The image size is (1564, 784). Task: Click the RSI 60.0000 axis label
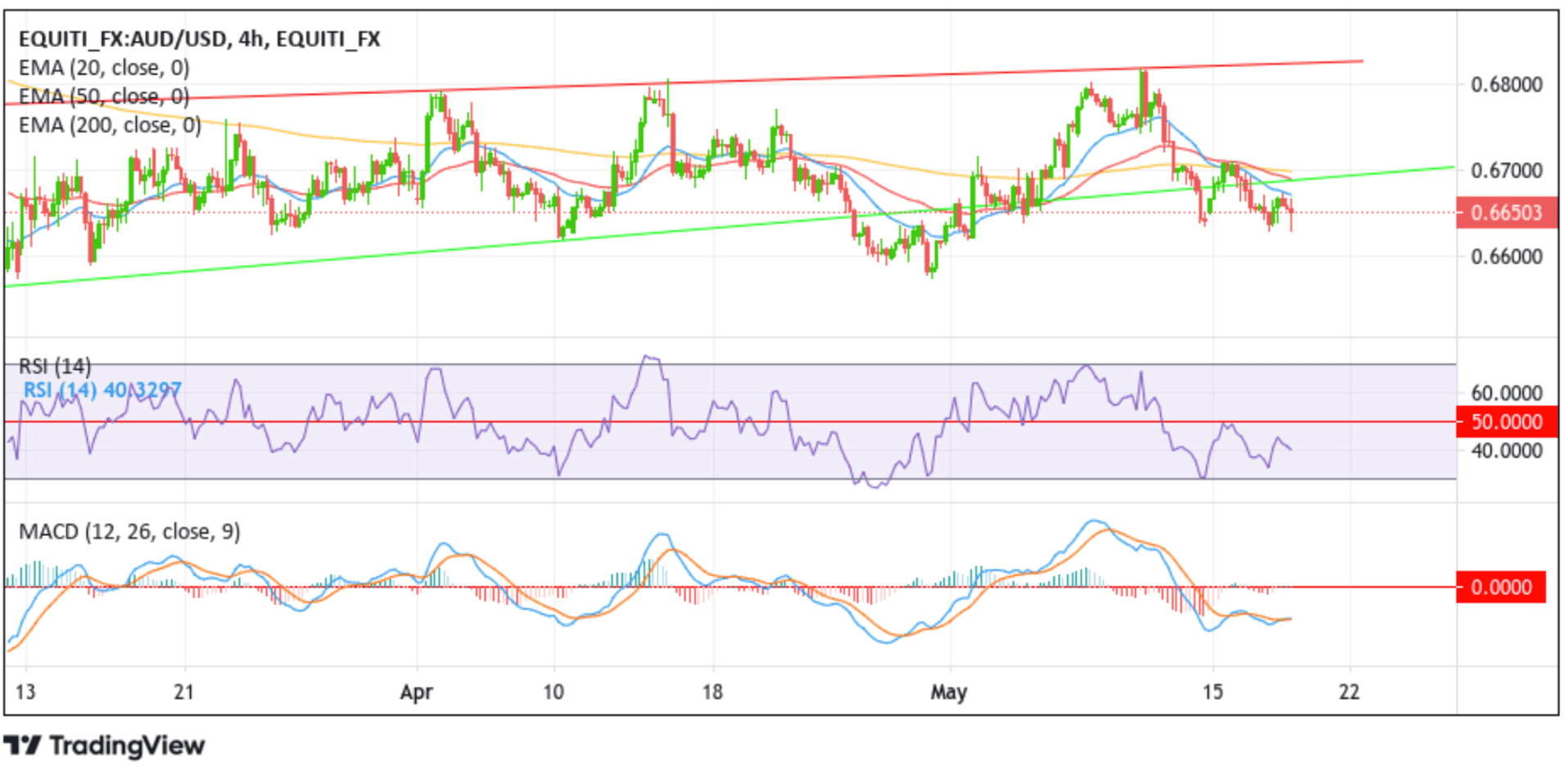click(1507, 394)
